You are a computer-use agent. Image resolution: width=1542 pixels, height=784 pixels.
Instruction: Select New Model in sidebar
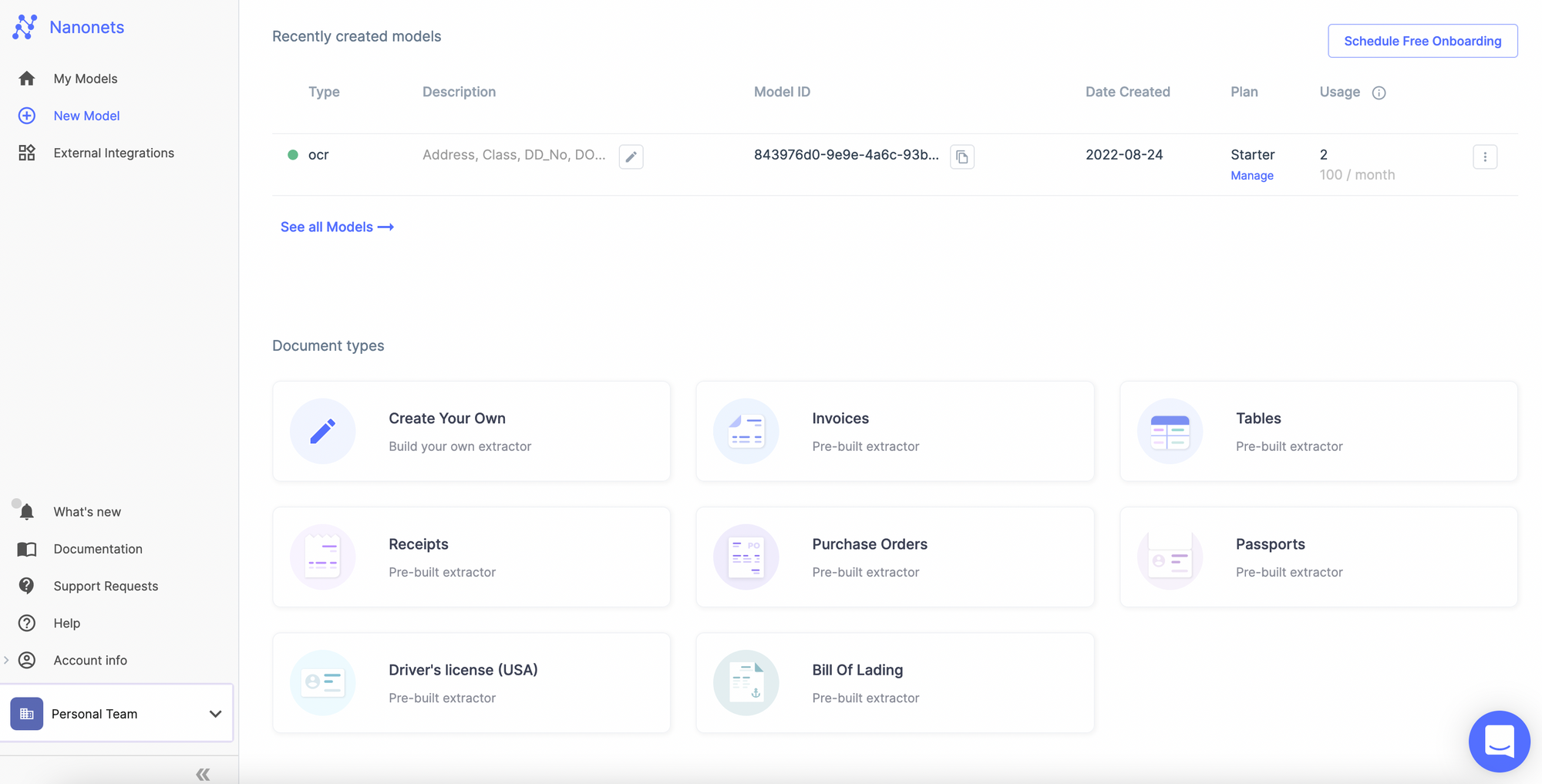(86, 116)
